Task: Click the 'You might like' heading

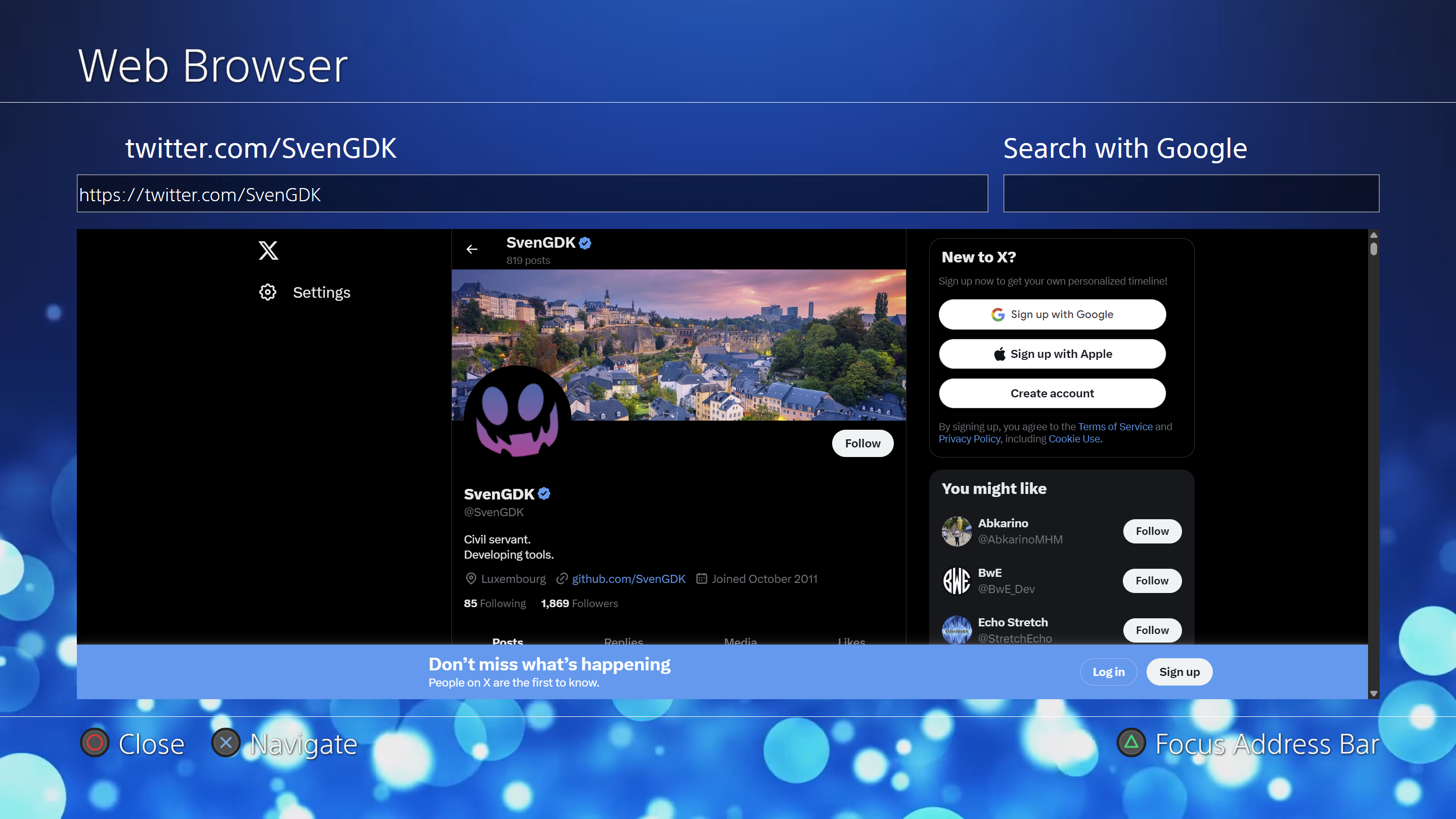Action: 993,488
